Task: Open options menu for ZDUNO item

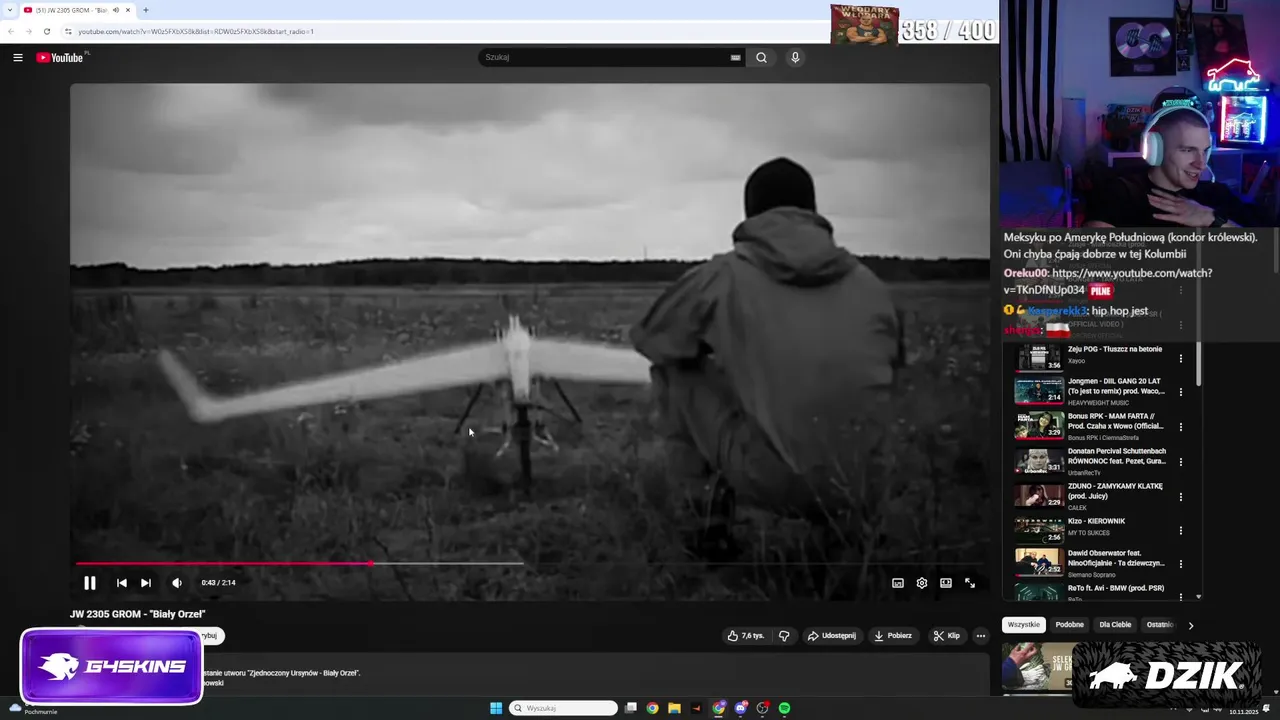Action: (1181, 497)
